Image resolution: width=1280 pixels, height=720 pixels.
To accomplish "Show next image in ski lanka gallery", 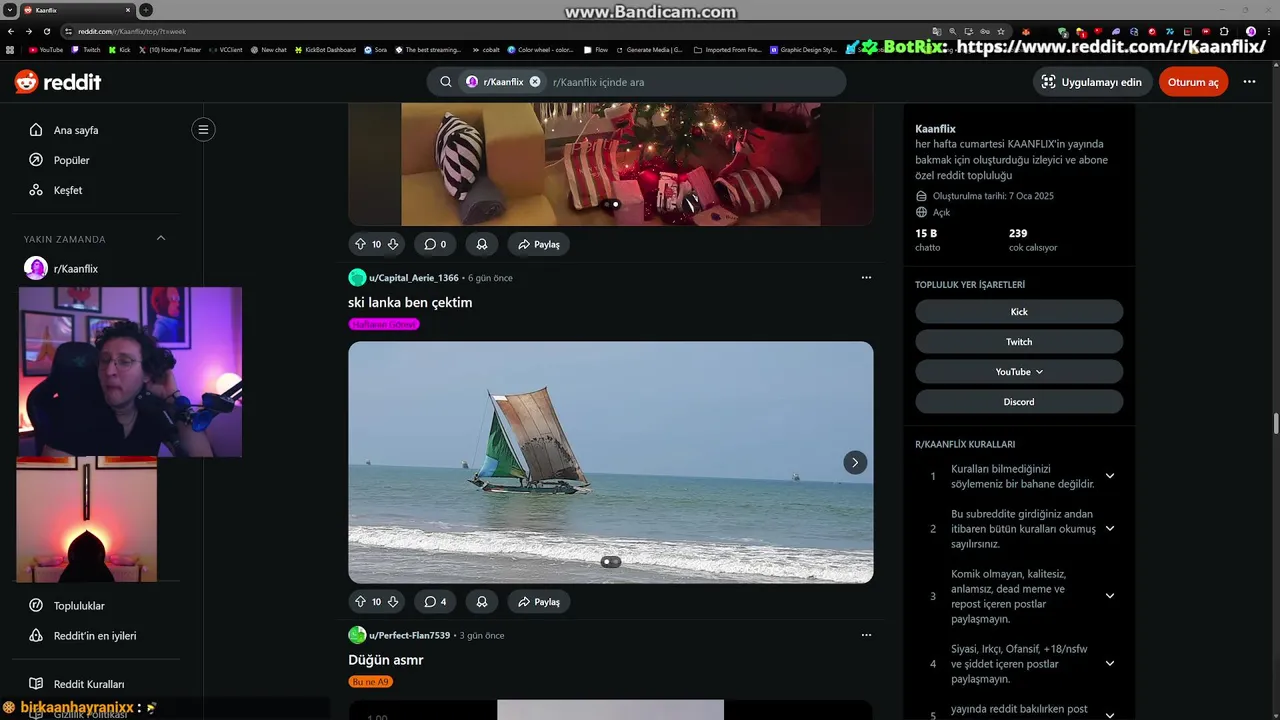I will pyautogui.click(x=854, y=462).
